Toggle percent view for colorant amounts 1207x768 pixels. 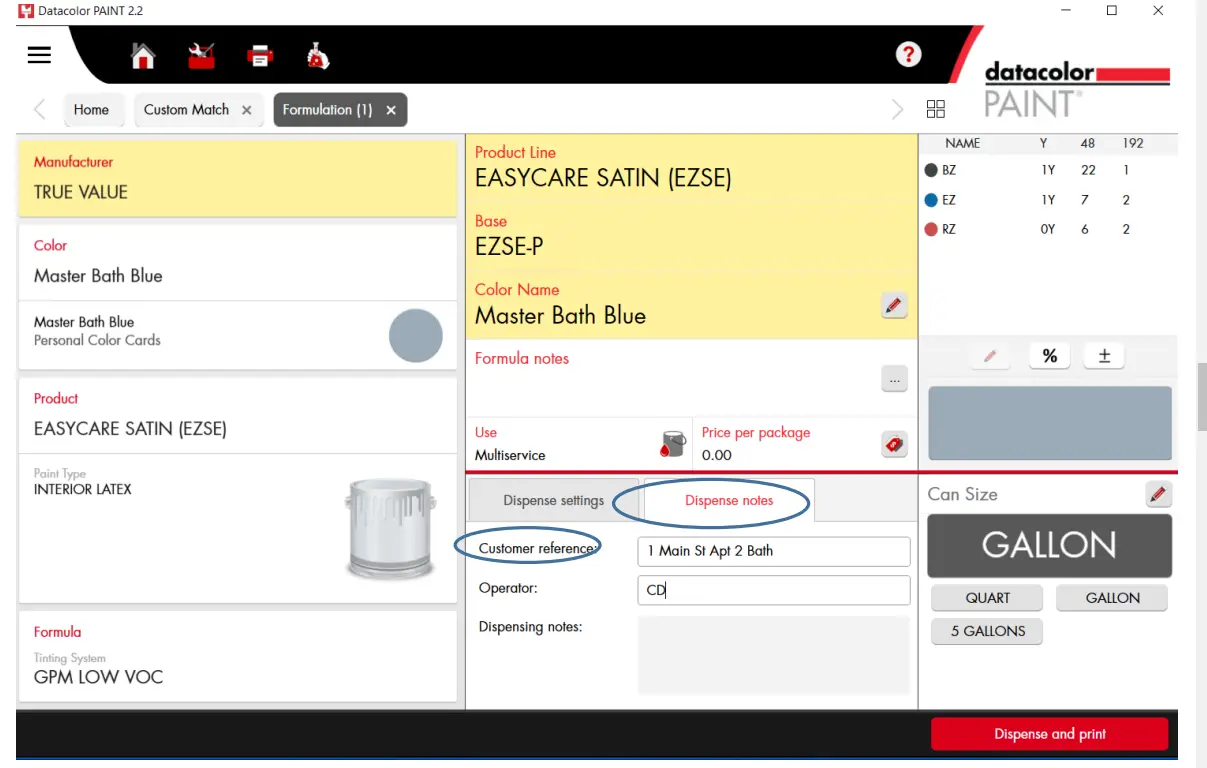(x=1049, y=356)
